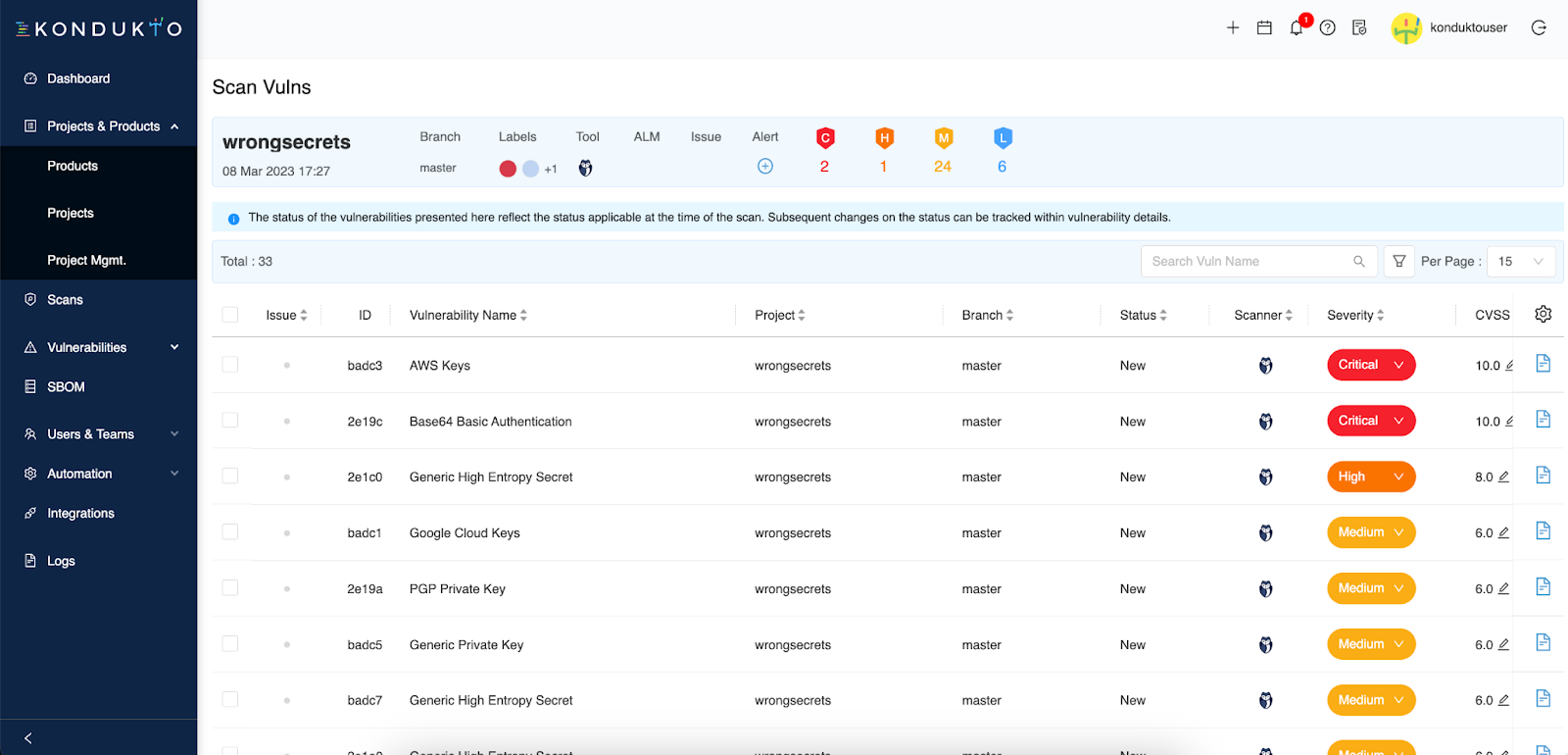
Task: Click the add alert plus circle icon
Action: [x=765, y=167]
